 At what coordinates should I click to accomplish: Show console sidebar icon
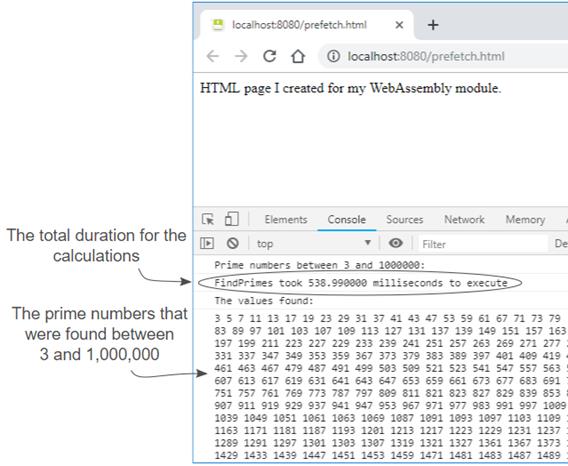(x=207, y=243)
